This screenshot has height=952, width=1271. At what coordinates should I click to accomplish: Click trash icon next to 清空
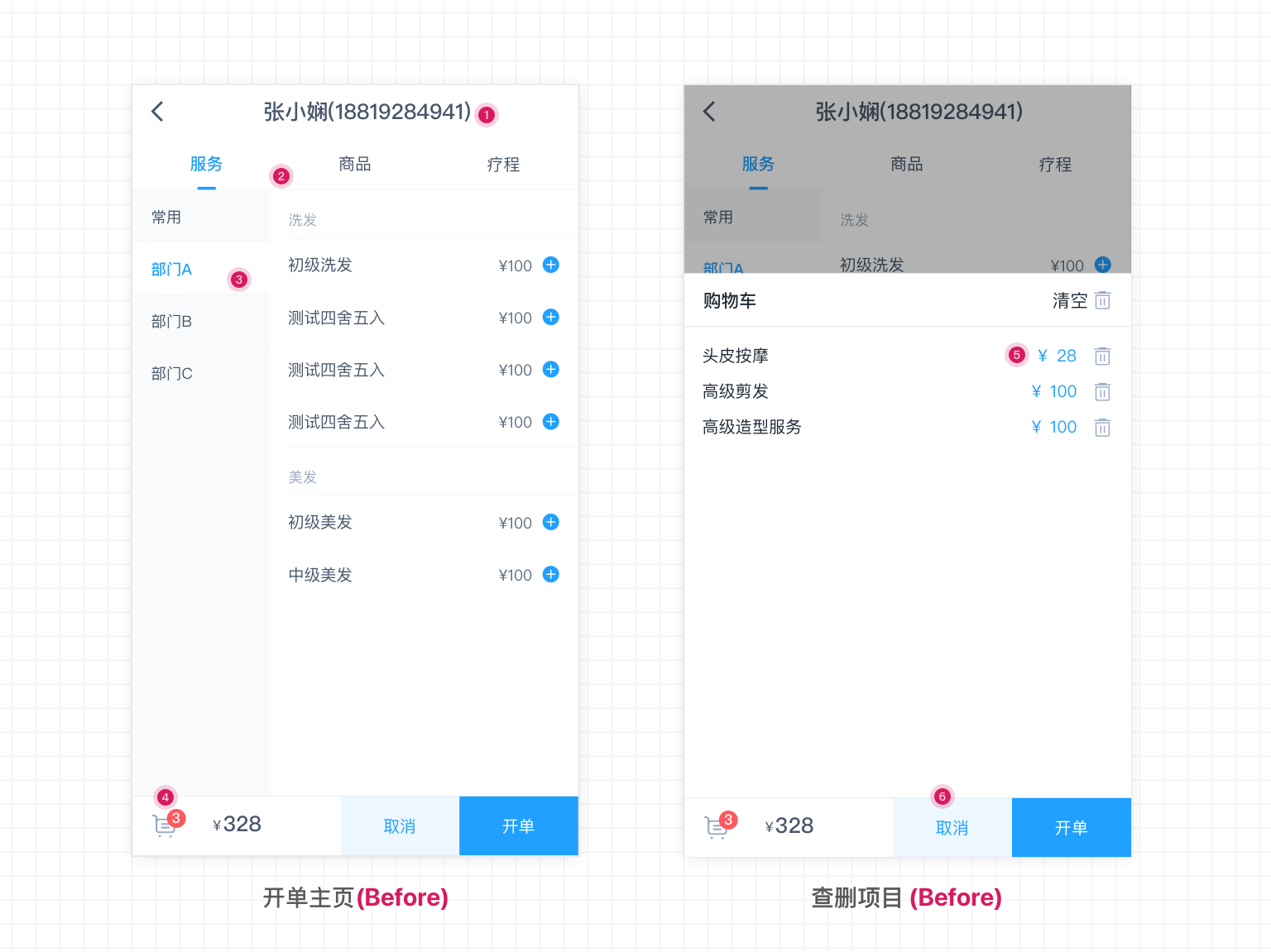pyautogui.click(x=1102, y=300)
